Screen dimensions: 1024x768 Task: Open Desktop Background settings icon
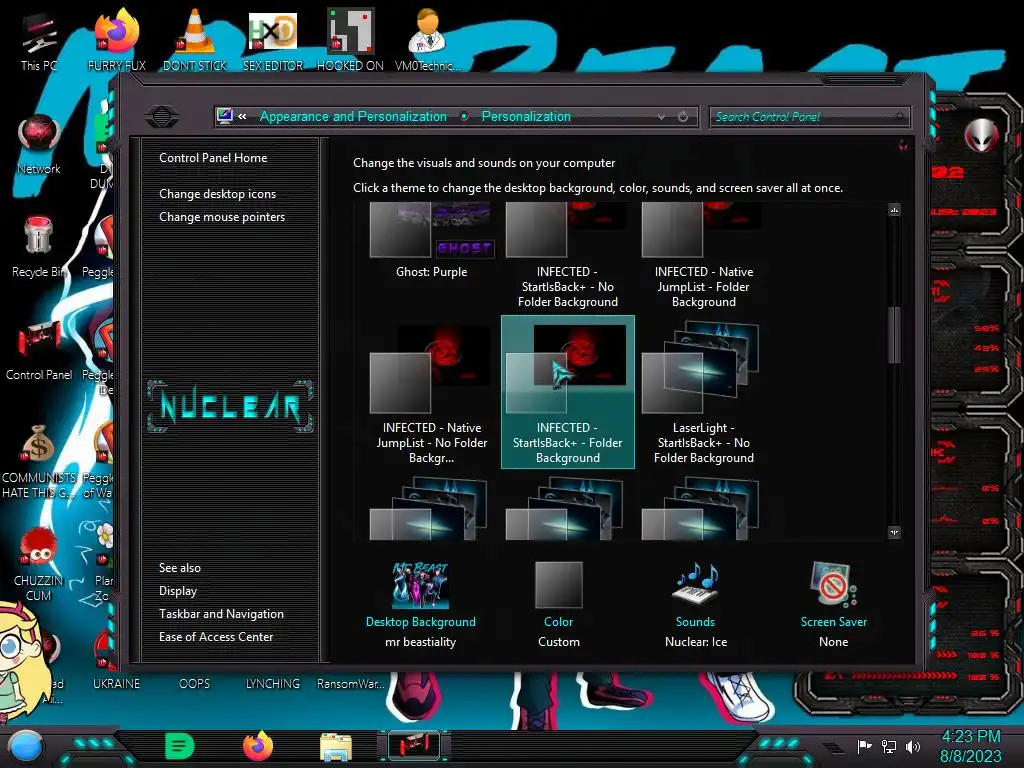click(x=421, y=584)
